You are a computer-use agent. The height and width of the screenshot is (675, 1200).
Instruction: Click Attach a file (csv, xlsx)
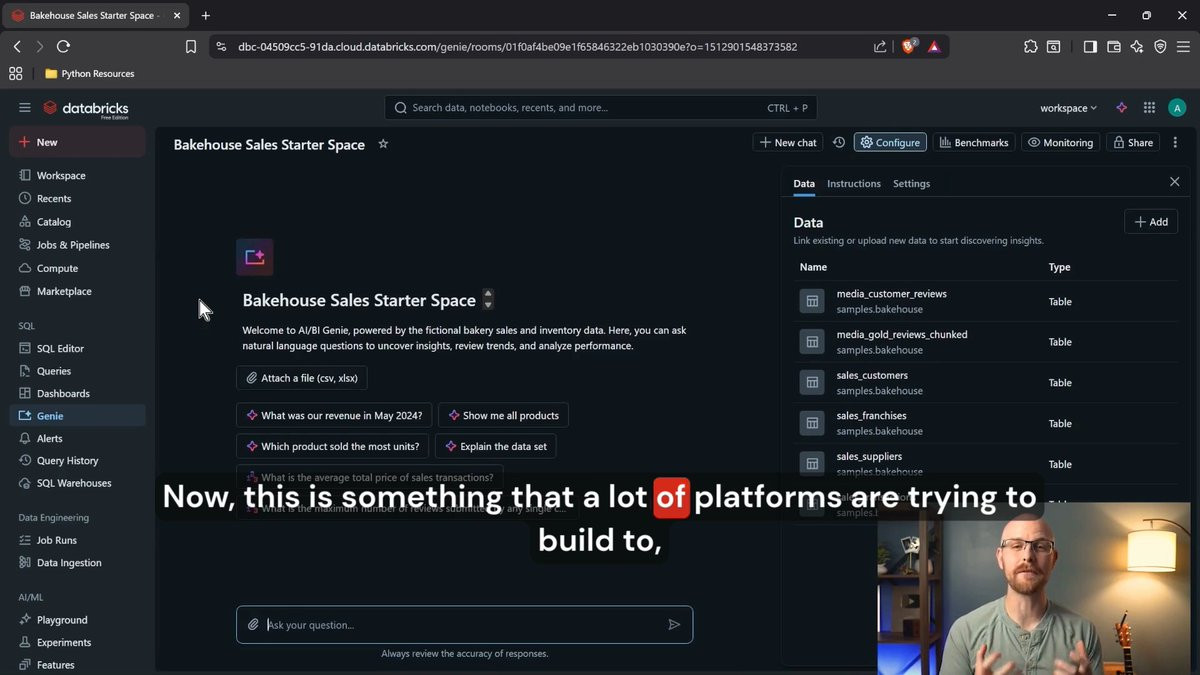pyautogui.click(x=302, y=378)
